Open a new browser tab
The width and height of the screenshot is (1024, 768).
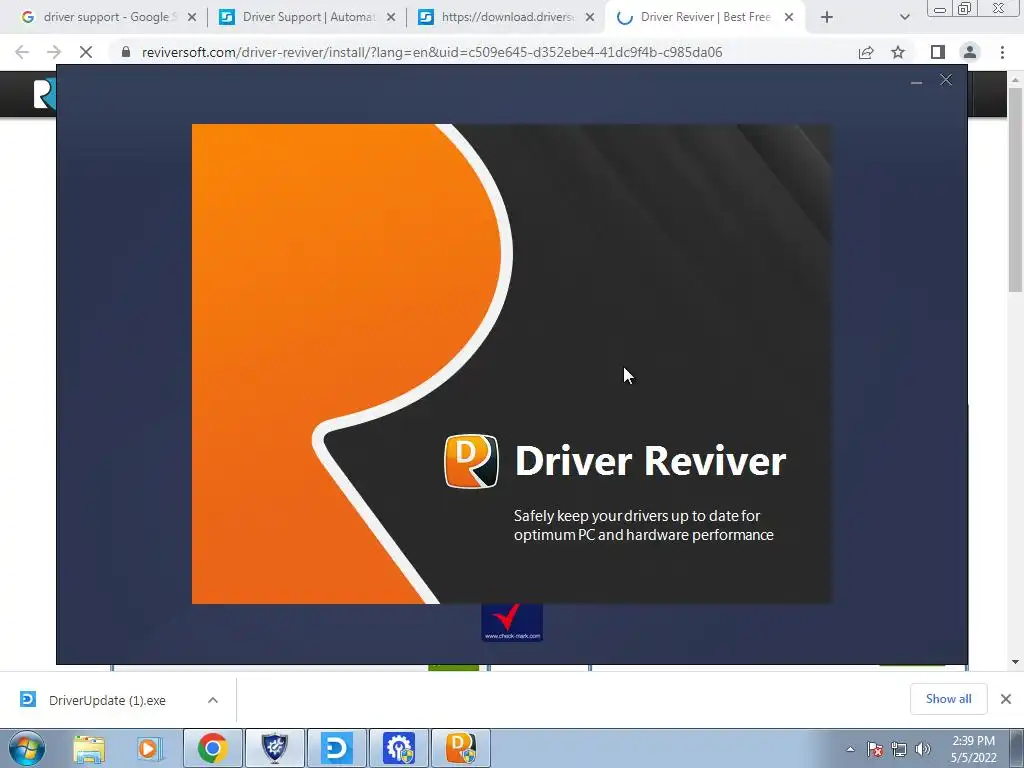(827, 18)
